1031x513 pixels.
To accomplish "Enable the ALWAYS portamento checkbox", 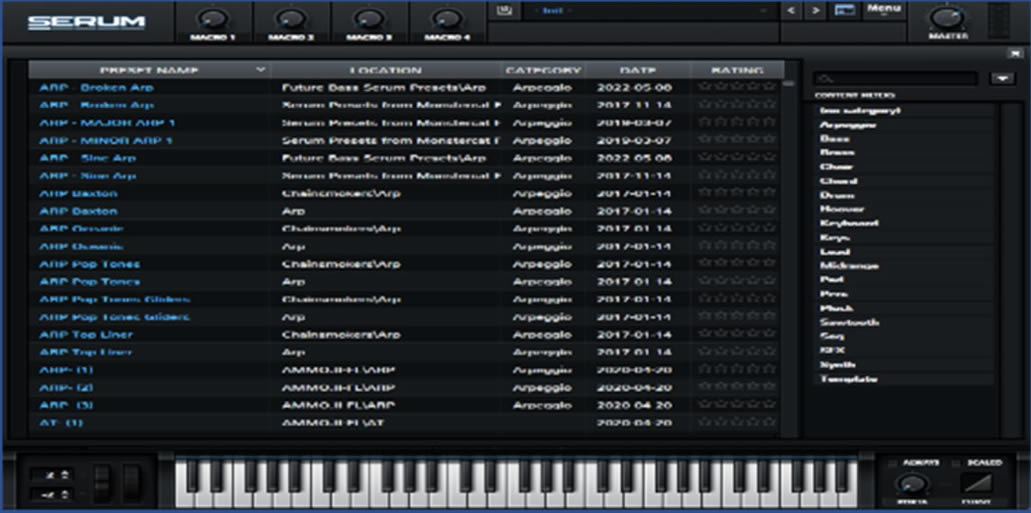I will [x=892, y=464].
